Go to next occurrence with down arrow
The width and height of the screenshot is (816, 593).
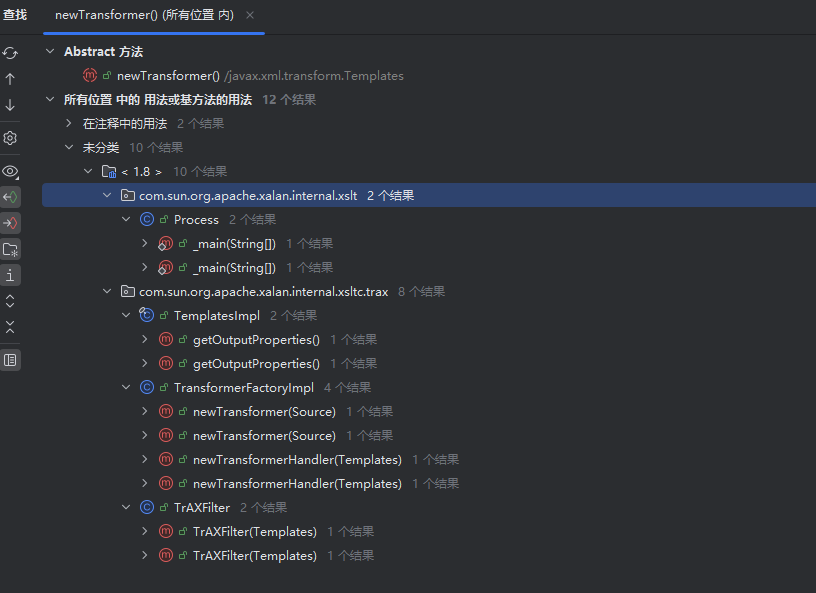click(10, 105)
